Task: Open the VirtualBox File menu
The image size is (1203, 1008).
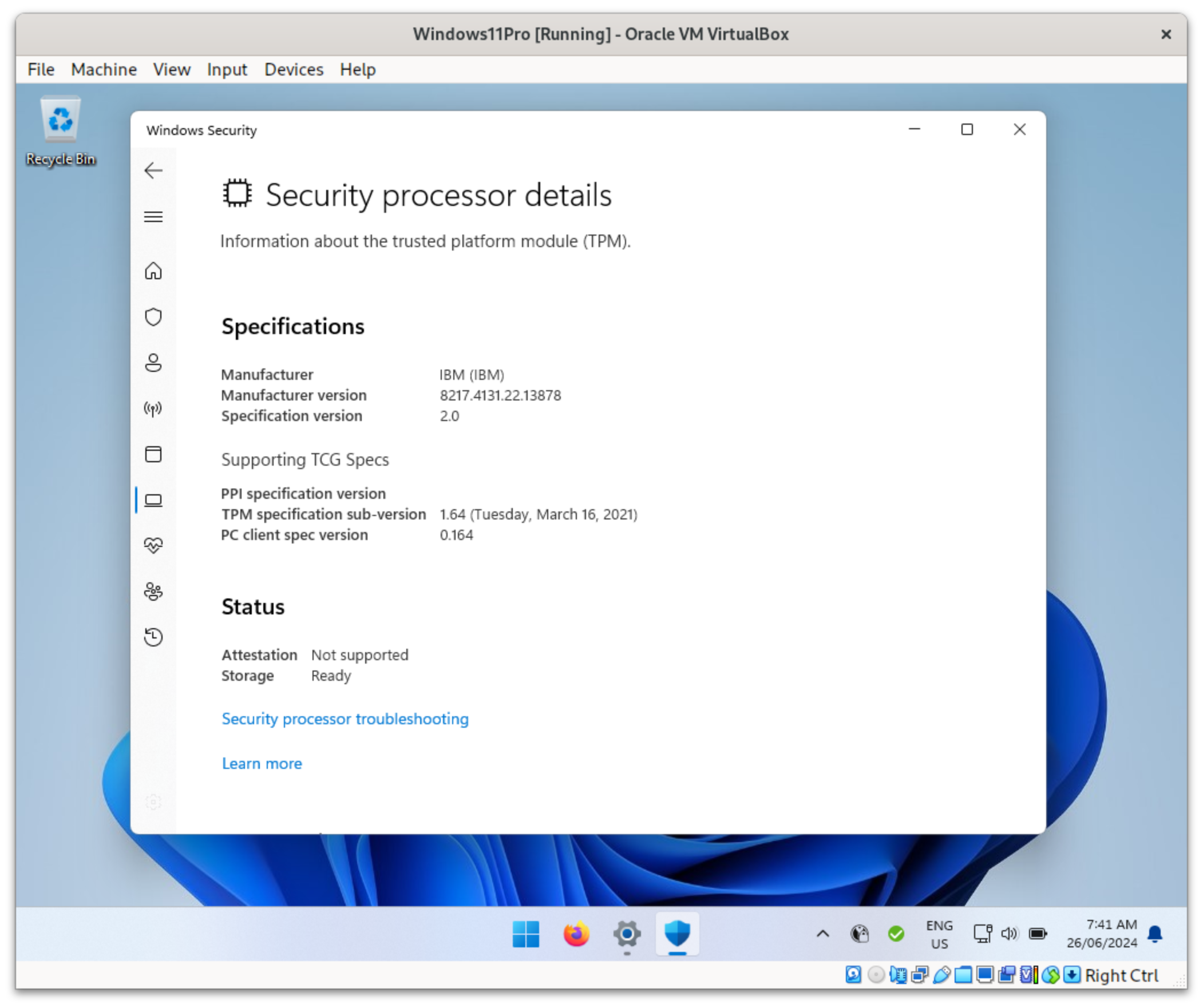Action: click(x=41, y=69)
